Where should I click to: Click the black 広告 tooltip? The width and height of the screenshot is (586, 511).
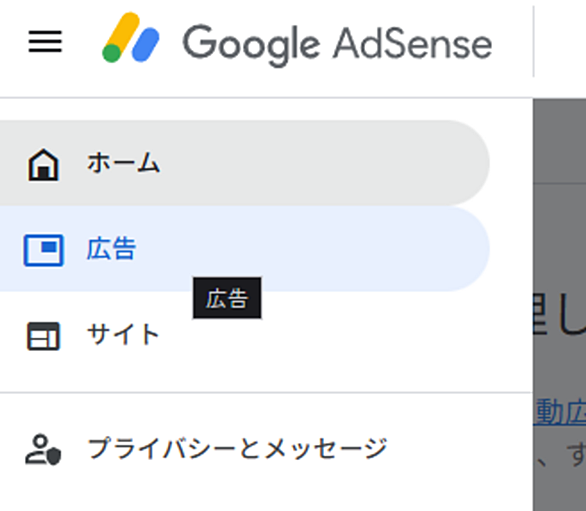point(227,298)
